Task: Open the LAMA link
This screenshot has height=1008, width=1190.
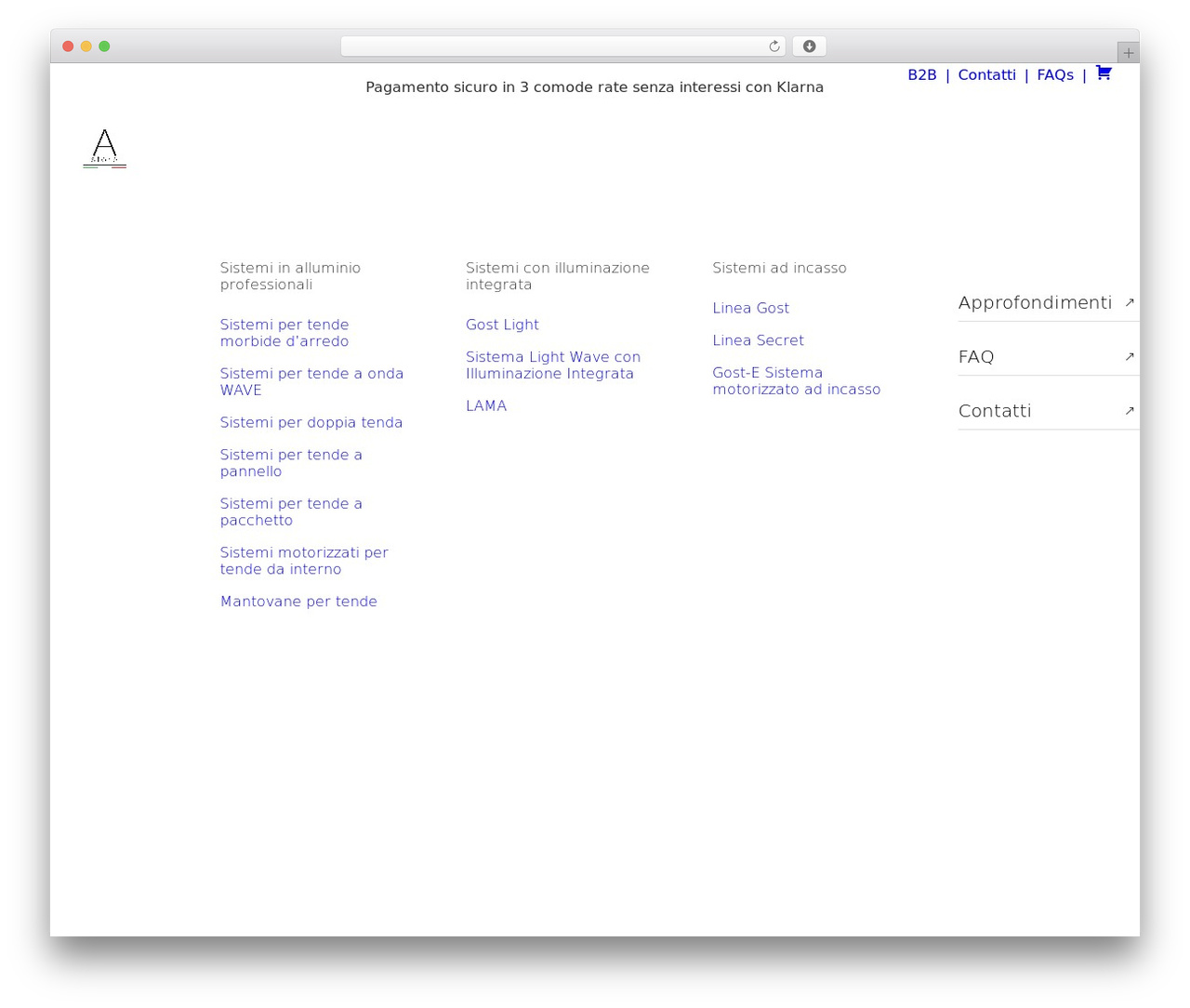Action: [486, 405]
